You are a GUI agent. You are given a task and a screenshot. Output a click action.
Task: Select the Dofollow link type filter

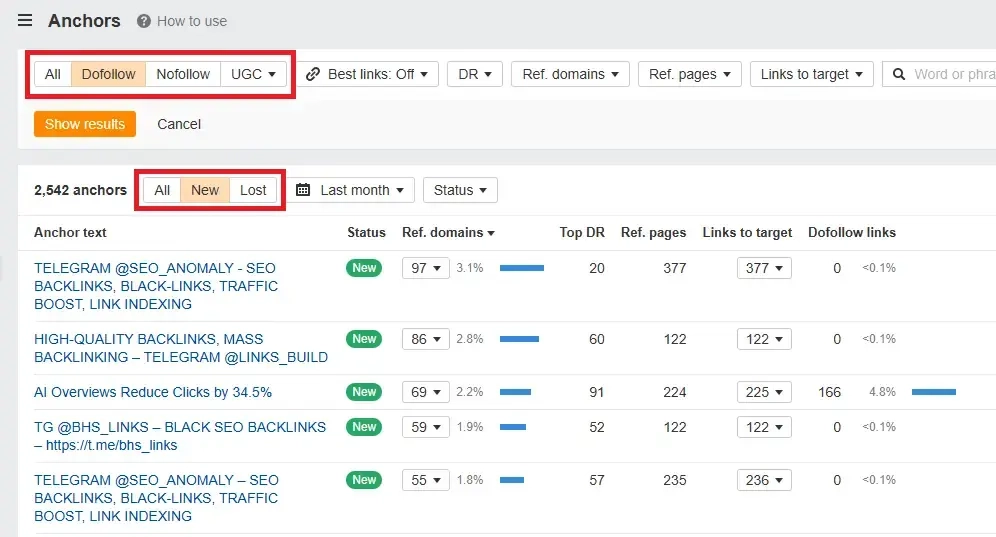[x=108, y=74]
